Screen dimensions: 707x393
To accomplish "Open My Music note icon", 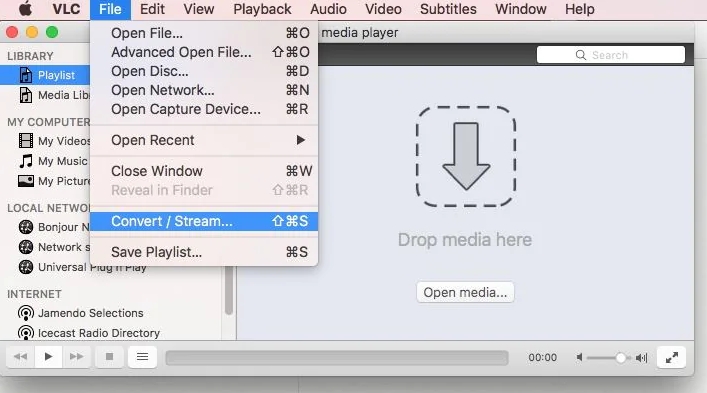I will (26, 161).
